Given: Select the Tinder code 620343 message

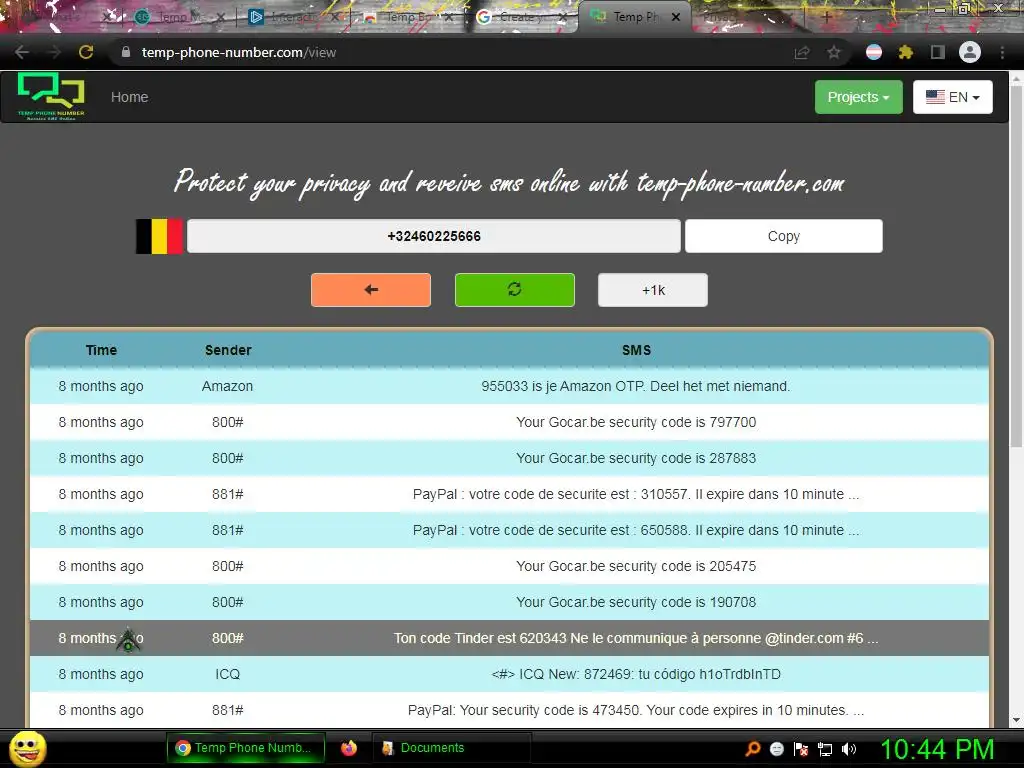Looking at the screenshot, I should coord(509,638).
